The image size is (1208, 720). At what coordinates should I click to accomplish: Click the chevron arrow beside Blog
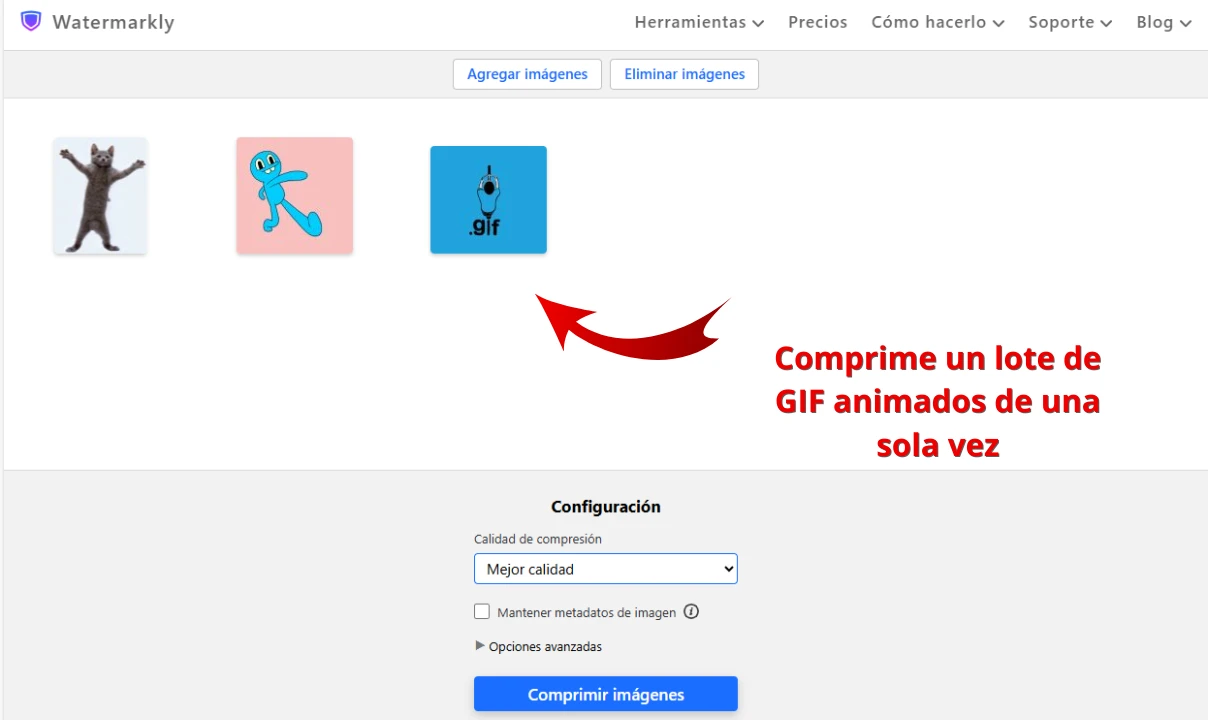click(1185, 23)
